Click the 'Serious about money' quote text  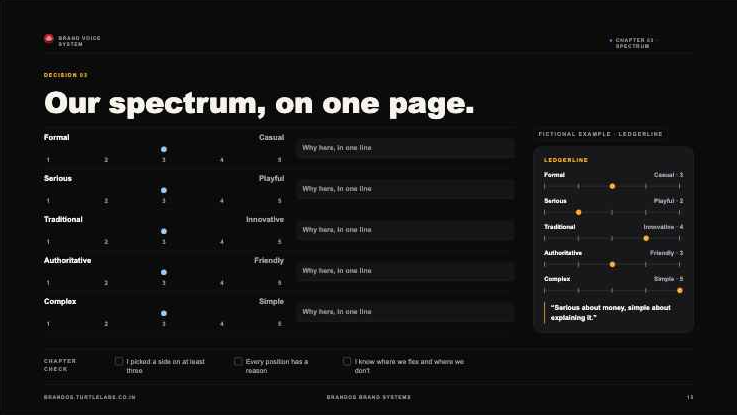pos(611,313)
